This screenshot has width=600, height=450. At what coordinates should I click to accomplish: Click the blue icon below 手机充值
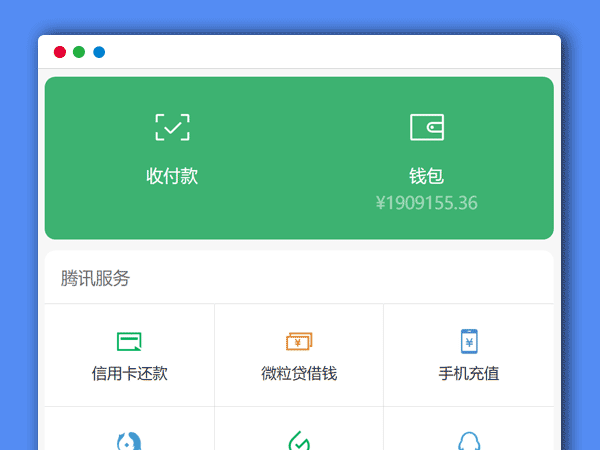point(469,441)
